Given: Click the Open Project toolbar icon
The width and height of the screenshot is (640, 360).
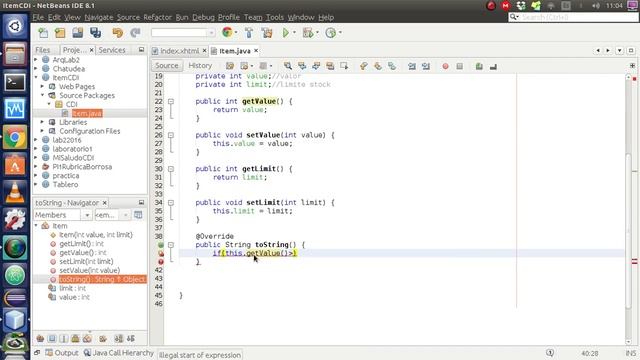Looking at the screenshot, I should (x=78, y=33).
